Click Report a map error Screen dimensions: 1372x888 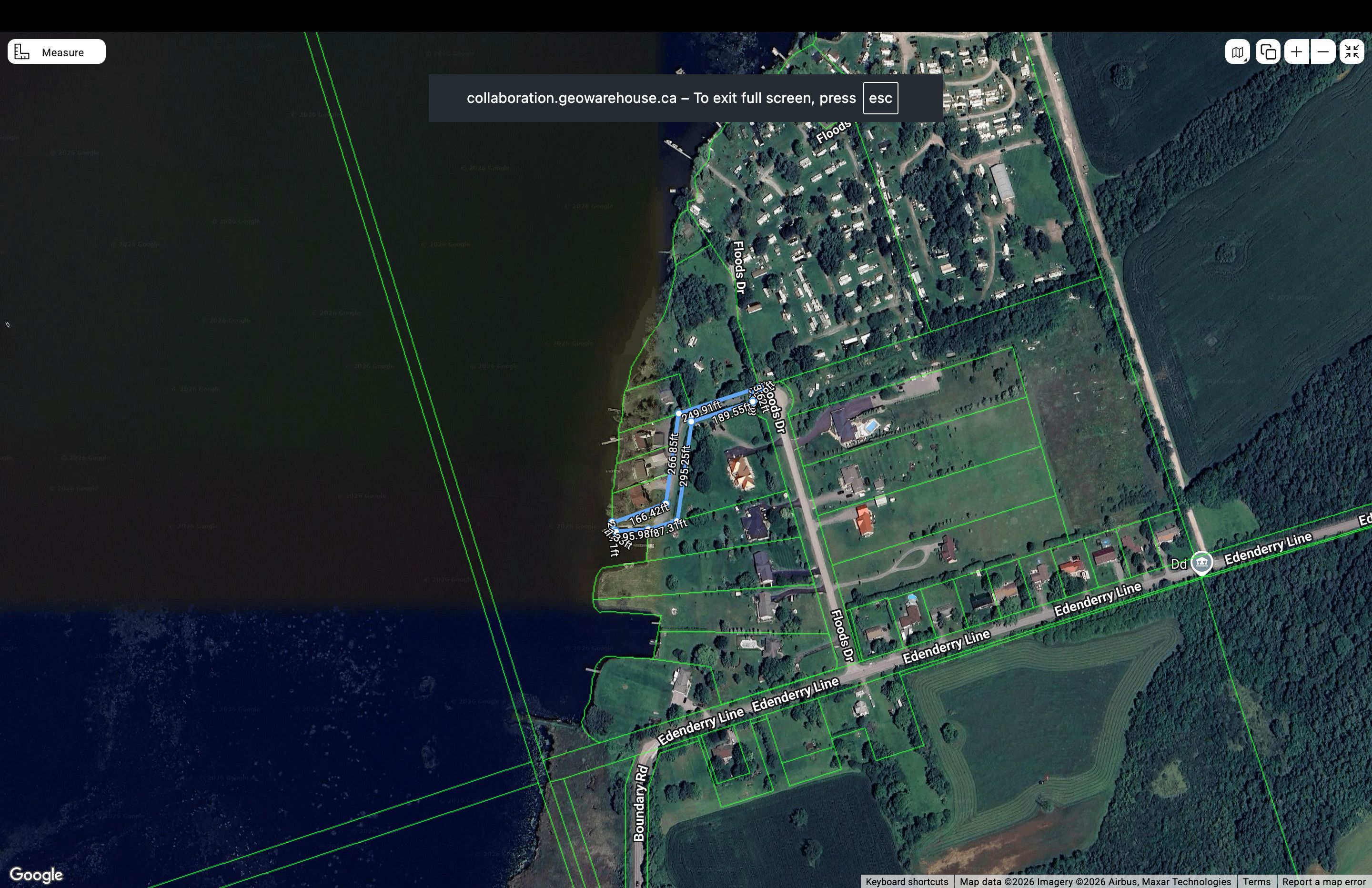(x=1323, y=882)
